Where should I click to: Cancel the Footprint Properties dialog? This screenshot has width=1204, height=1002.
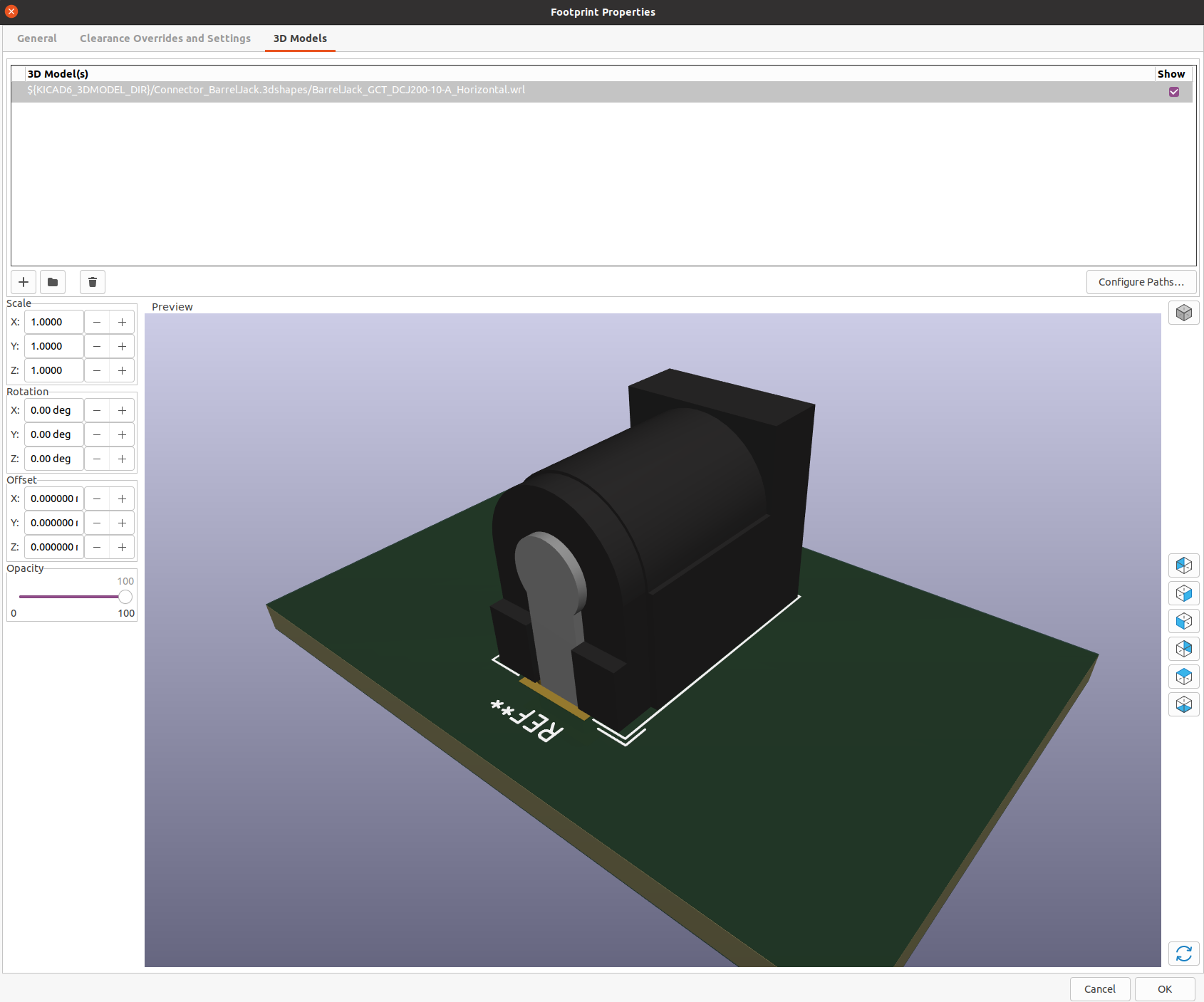(1099, 989)
